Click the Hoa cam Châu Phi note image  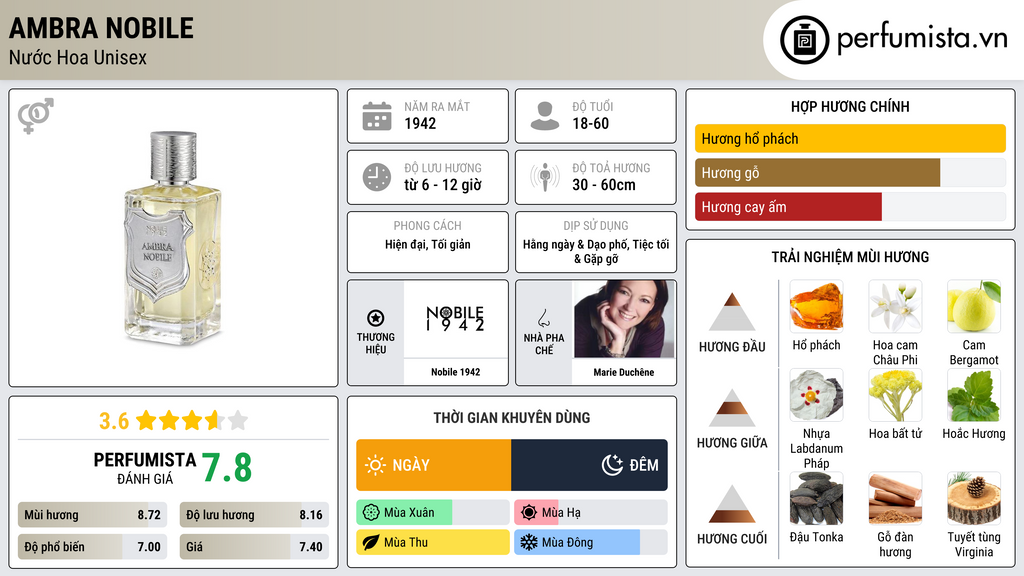pyautogui.click(x=895, y=306)
